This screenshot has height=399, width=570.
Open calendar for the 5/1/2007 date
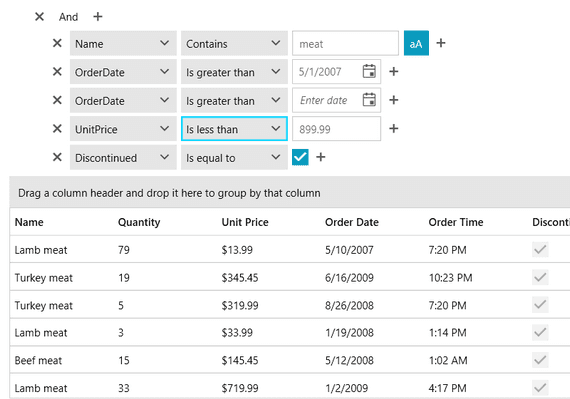[369, 71]
